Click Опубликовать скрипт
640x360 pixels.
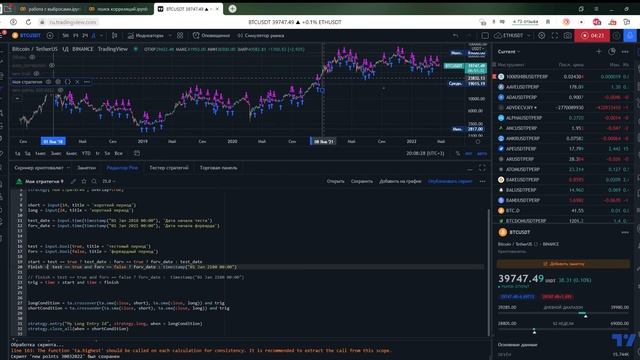[450, 181]
